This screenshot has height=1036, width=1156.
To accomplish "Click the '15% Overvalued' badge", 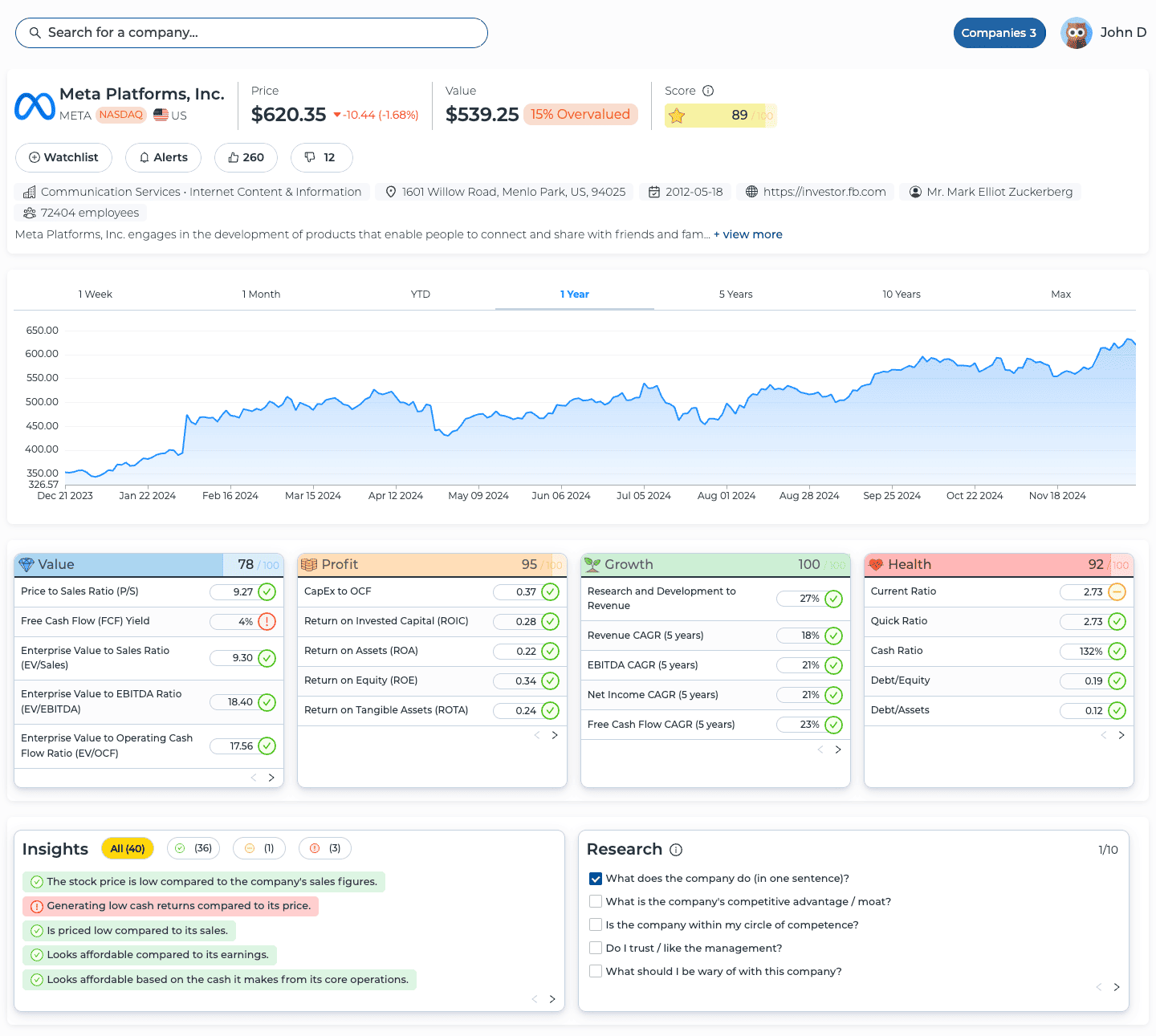I will (580, 115).
